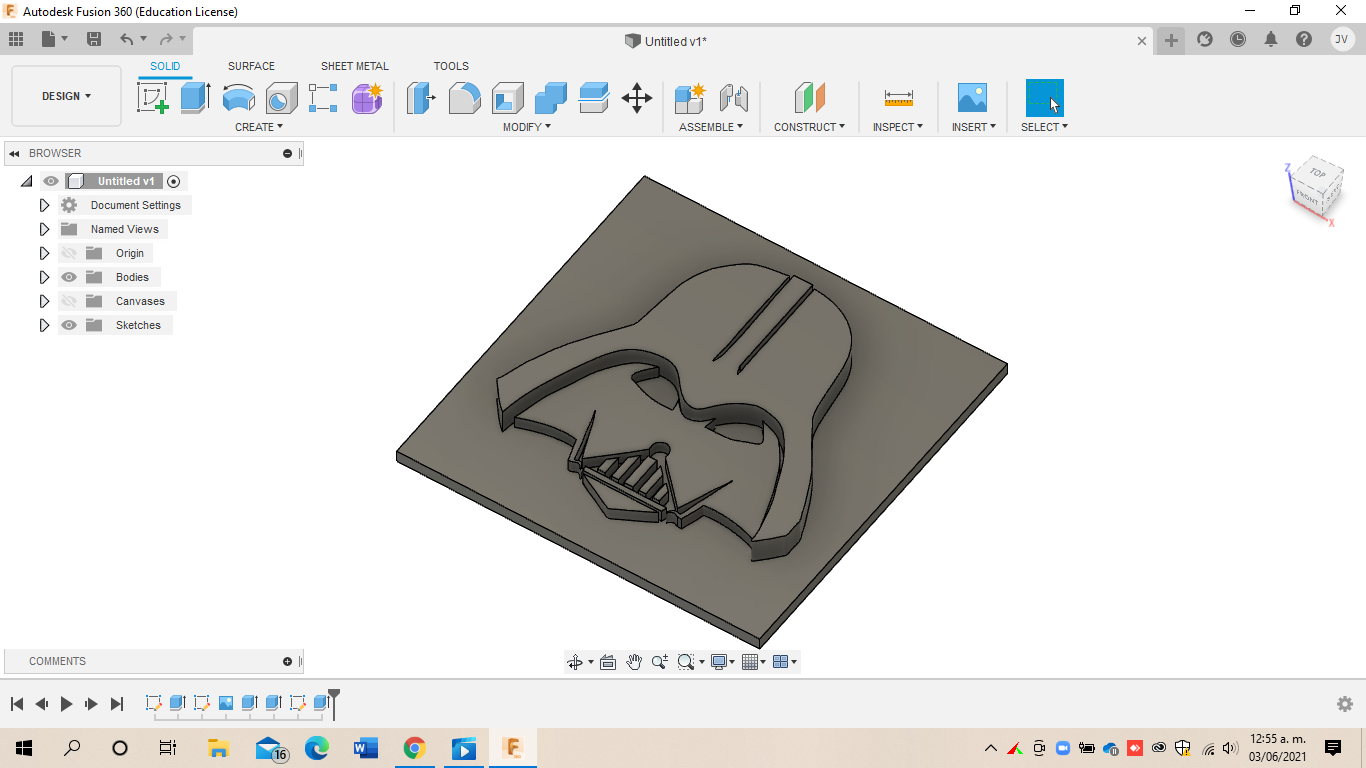Open the Combine tool
The image size is (1366, 768).
point(550,98)
